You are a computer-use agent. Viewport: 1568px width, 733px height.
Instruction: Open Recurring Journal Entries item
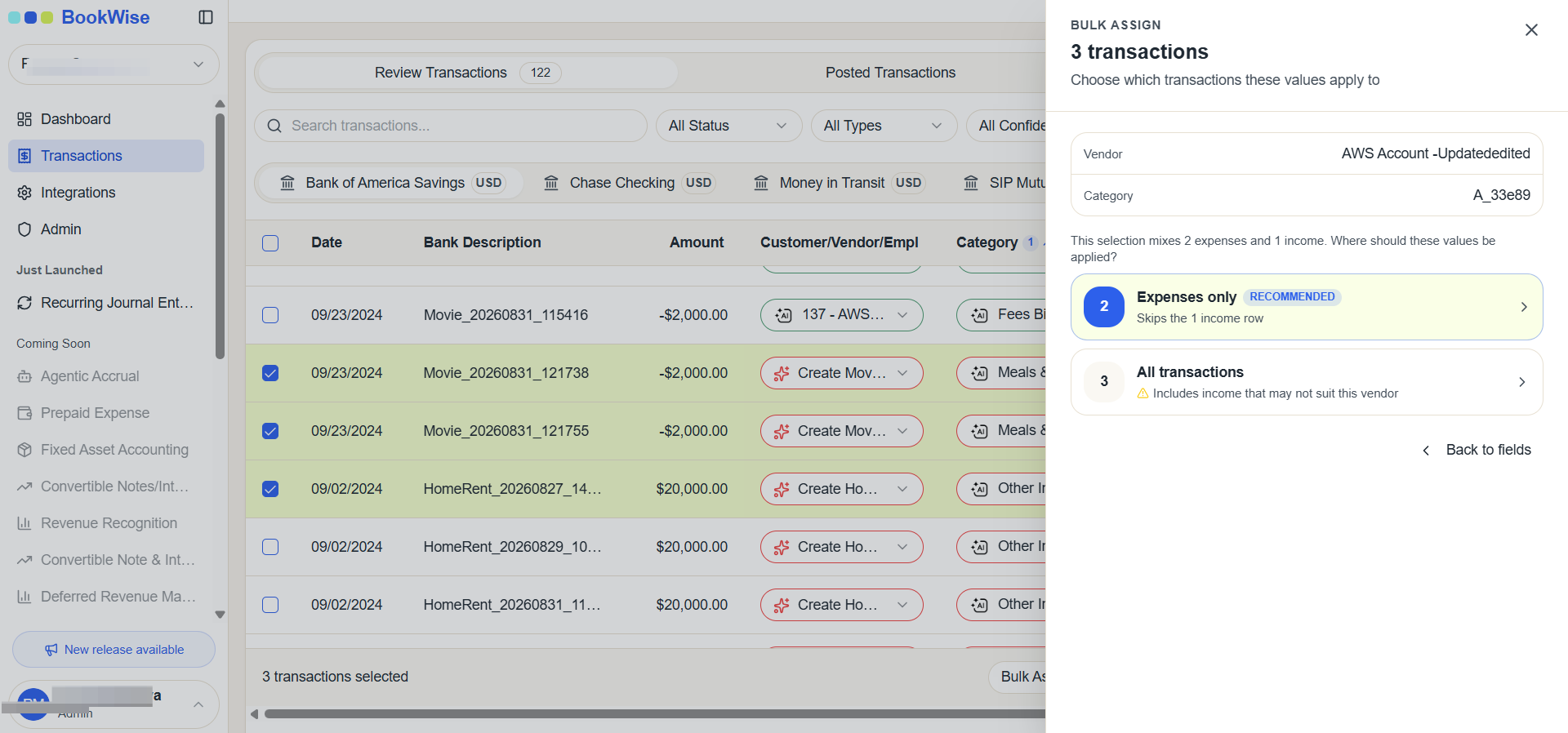click(106, 303)
